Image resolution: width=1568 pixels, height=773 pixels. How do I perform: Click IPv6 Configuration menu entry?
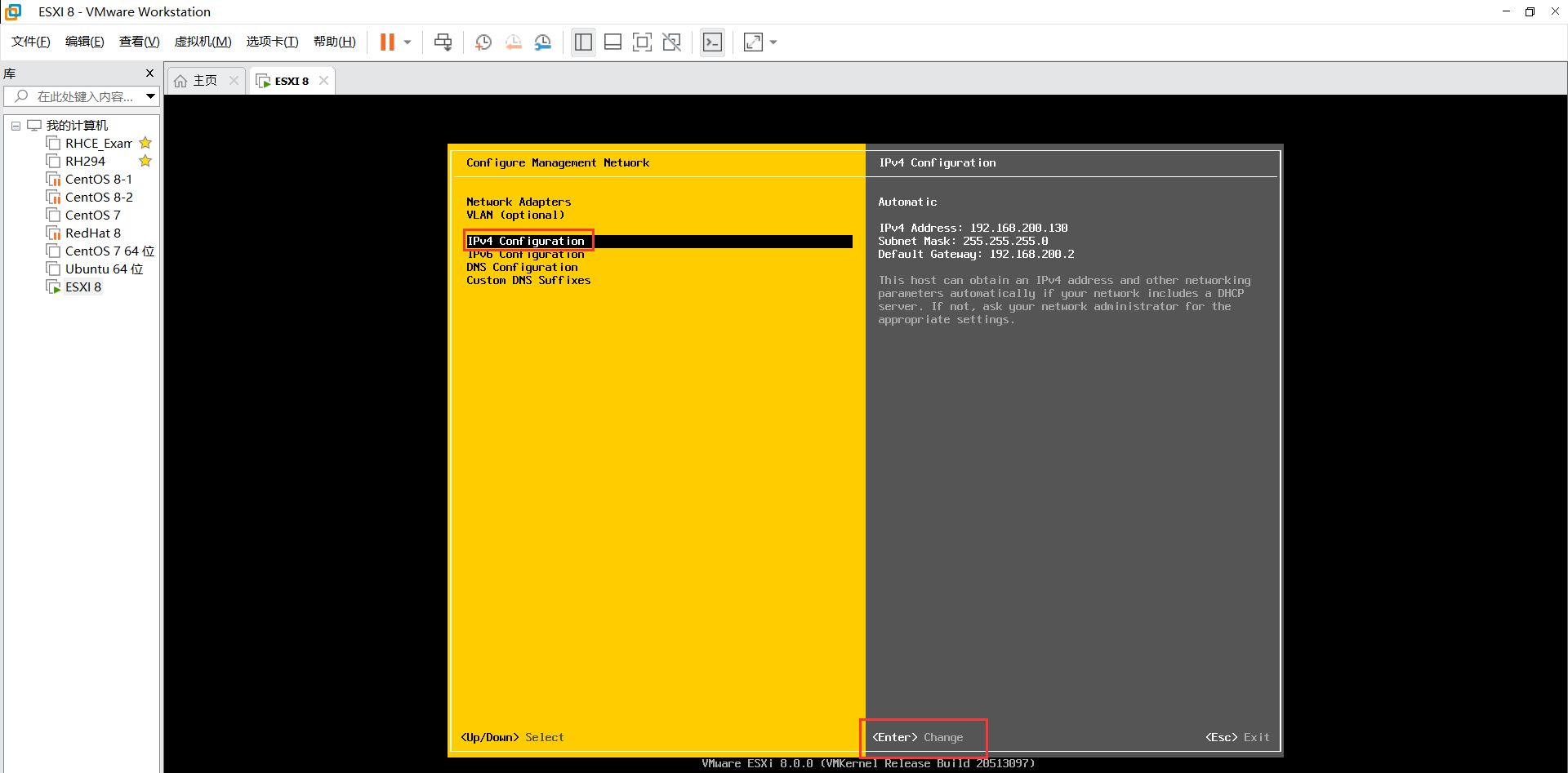pyautogui.click(x=525, y=254)
